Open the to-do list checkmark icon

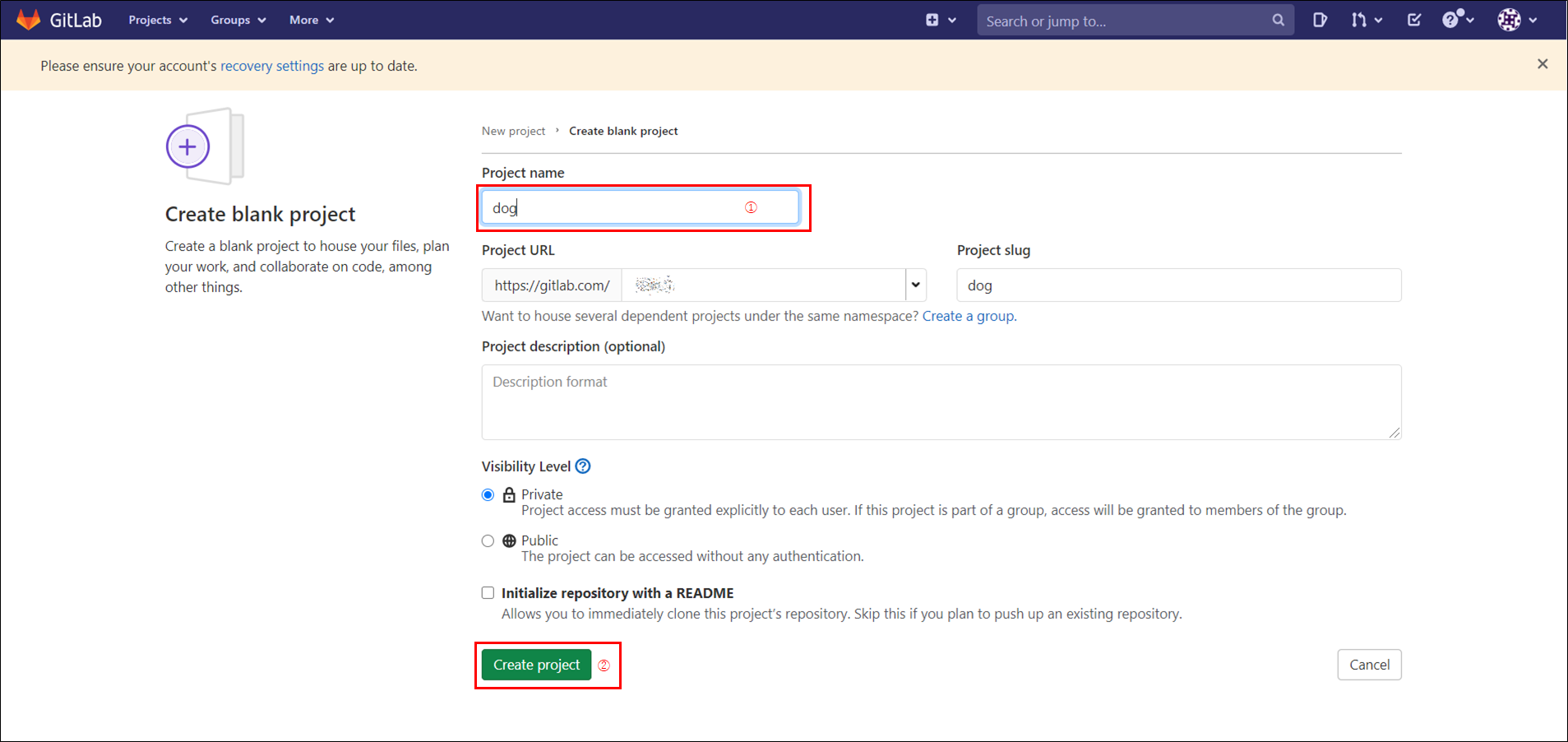pyautogui.click(x=1414, y=19)
